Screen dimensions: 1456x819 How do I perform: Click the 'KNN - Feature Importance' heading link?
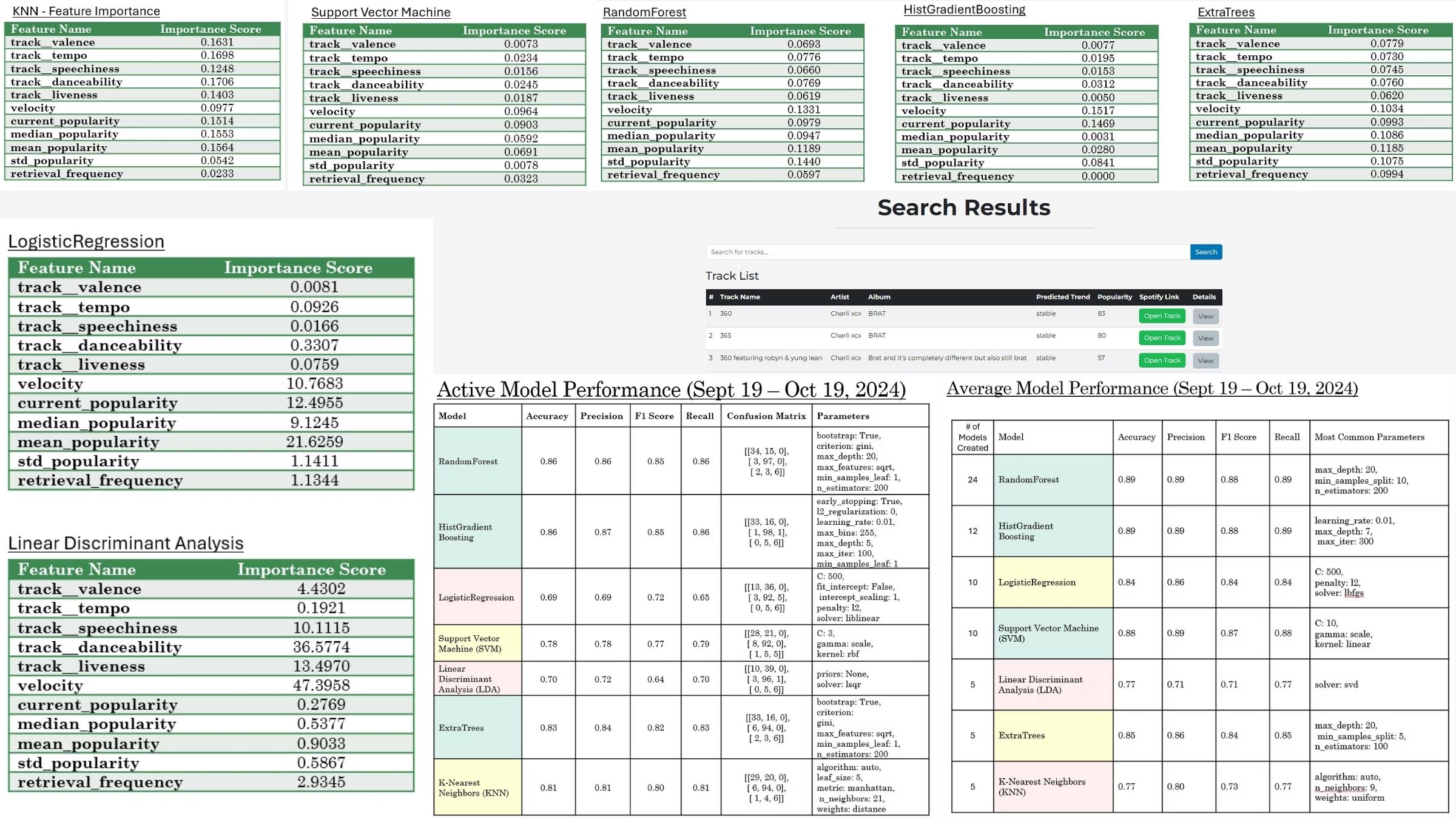pos(86,11)
